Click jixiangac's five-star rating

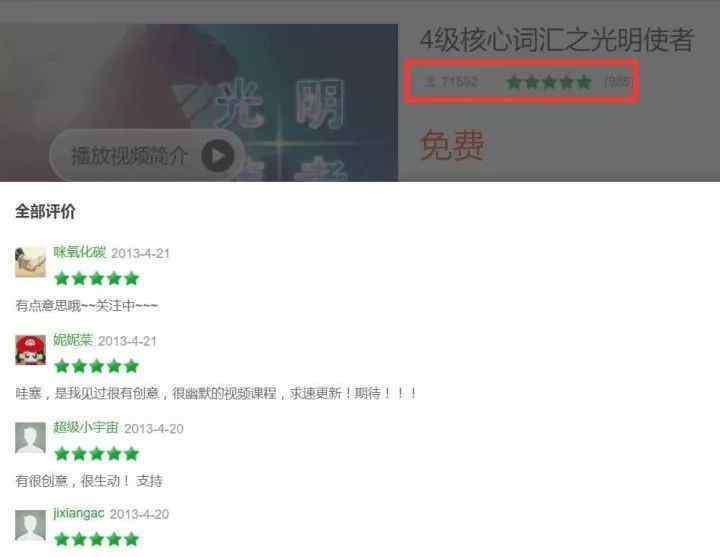point(96,539)
